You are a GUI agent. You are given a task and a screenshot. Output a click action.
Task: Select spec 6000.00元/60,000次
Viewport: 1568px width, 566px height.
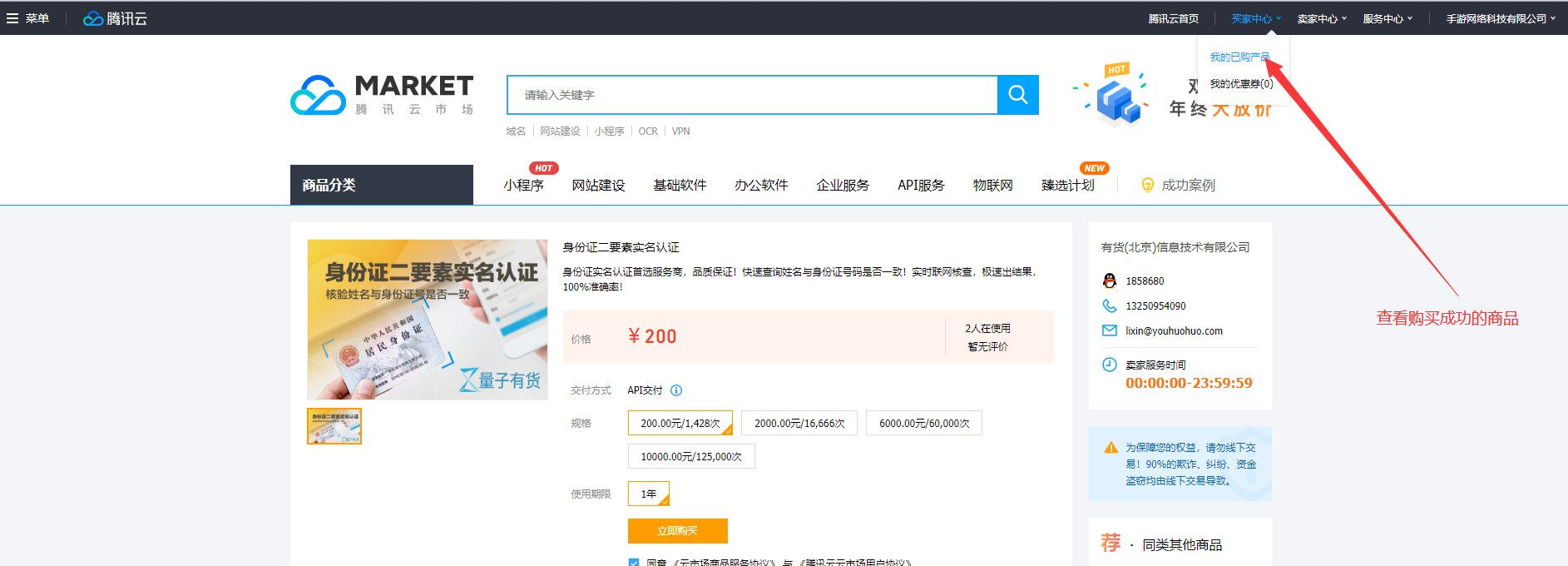(924, 423)
